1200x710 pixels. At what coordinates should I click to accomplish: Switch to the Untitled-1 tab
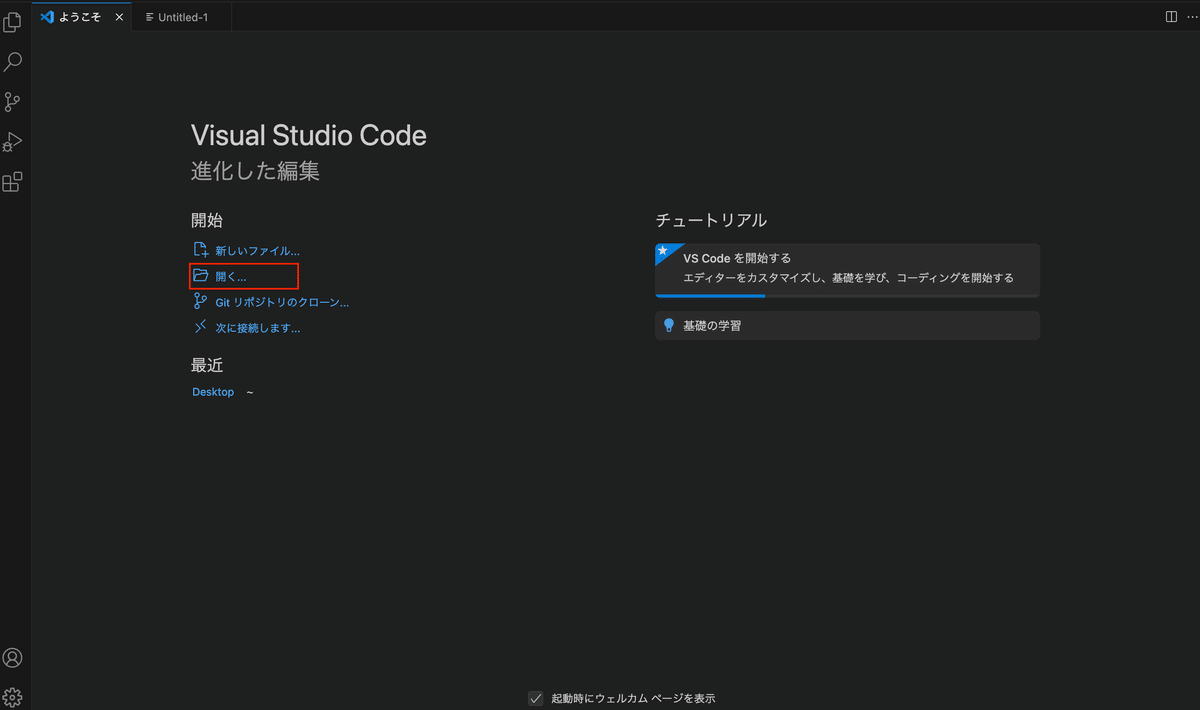tap(182, 17)
